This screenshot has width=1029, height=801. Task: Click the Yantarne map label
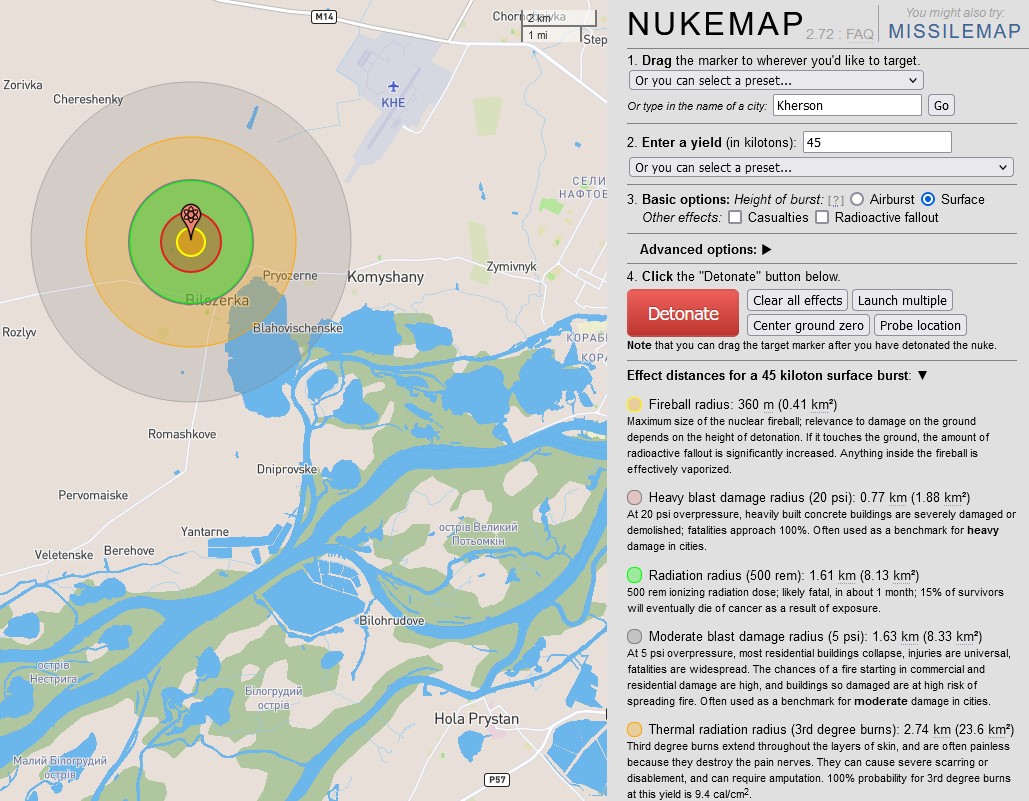click(205, 531)
